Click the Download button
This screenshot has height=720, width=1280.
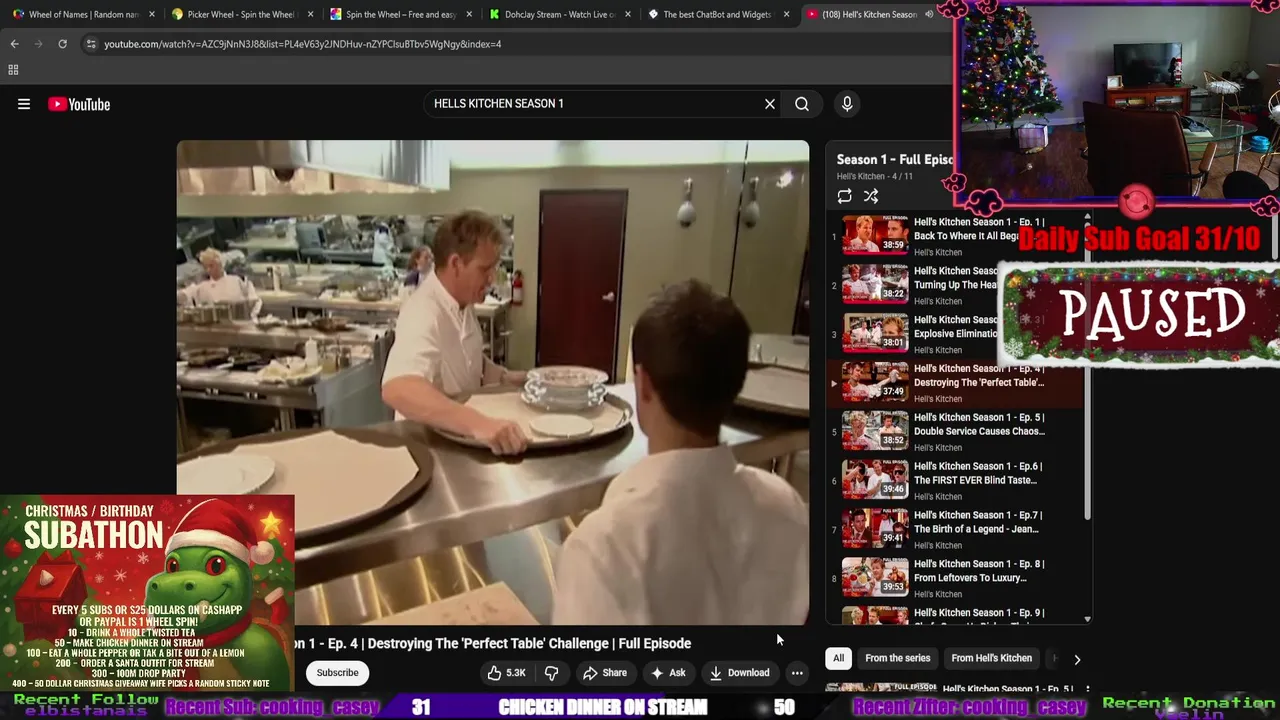pyautogui.click(x=739, y=673)
